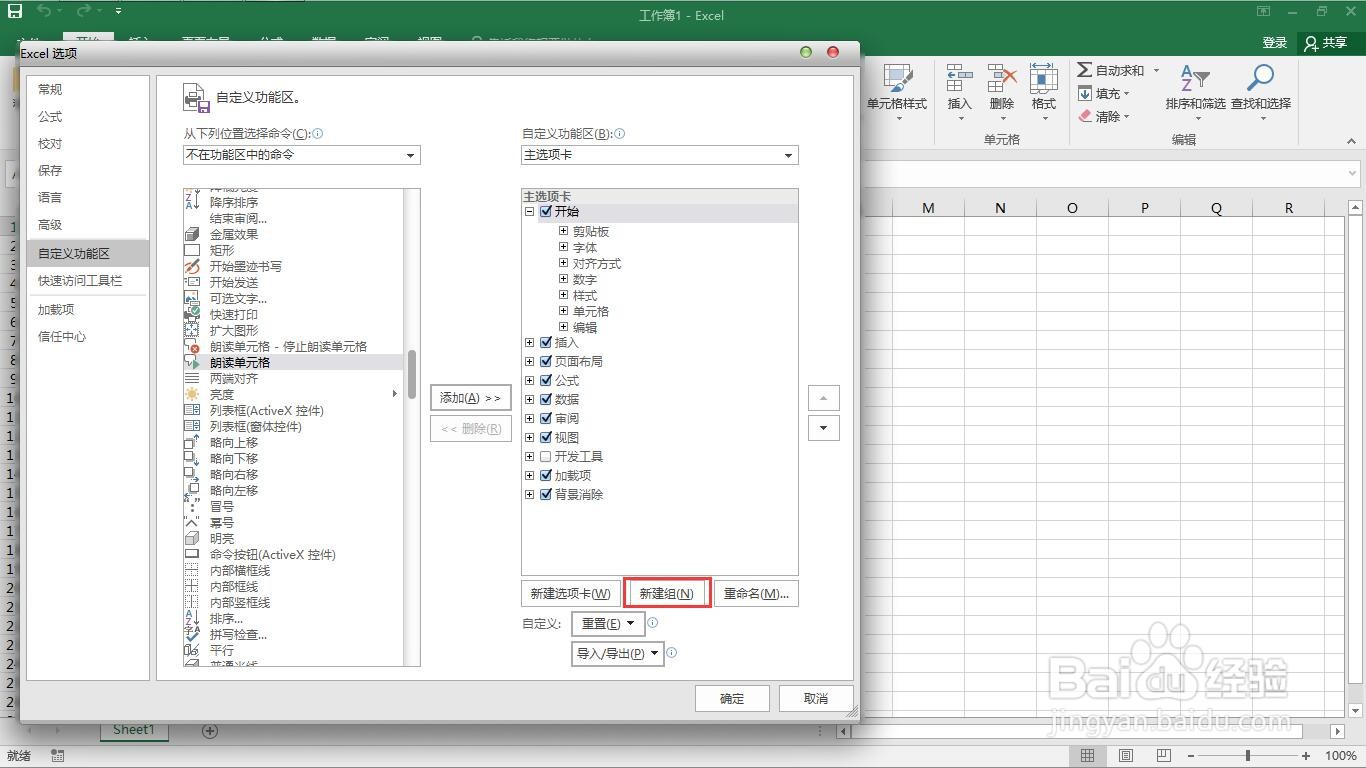Toggle the 审阅 tab checkbox
Viewport: 1366px width, 768px height.
point(546,418)
